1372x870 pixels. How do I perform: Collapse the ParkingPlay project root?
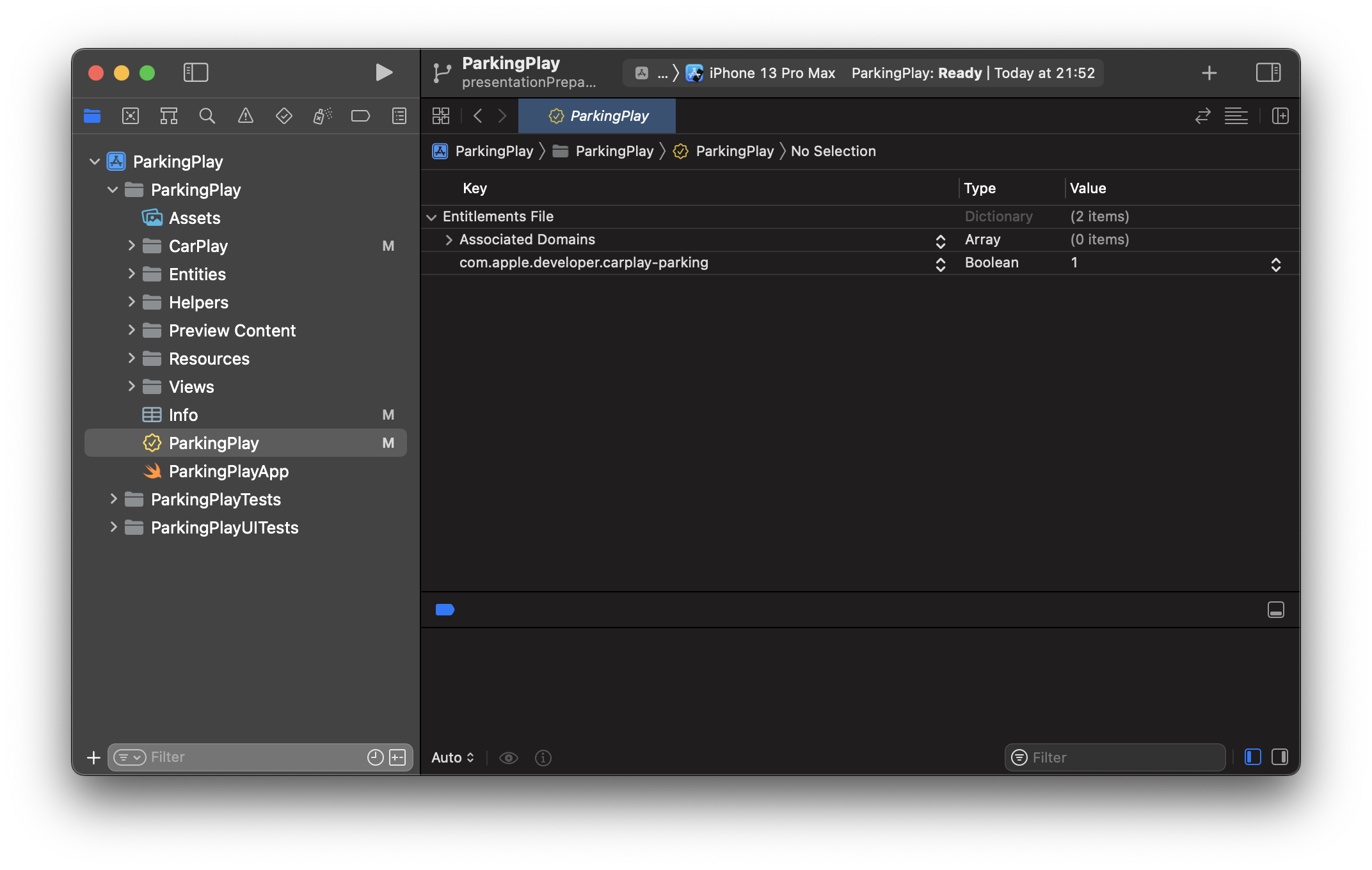(95, 162)
